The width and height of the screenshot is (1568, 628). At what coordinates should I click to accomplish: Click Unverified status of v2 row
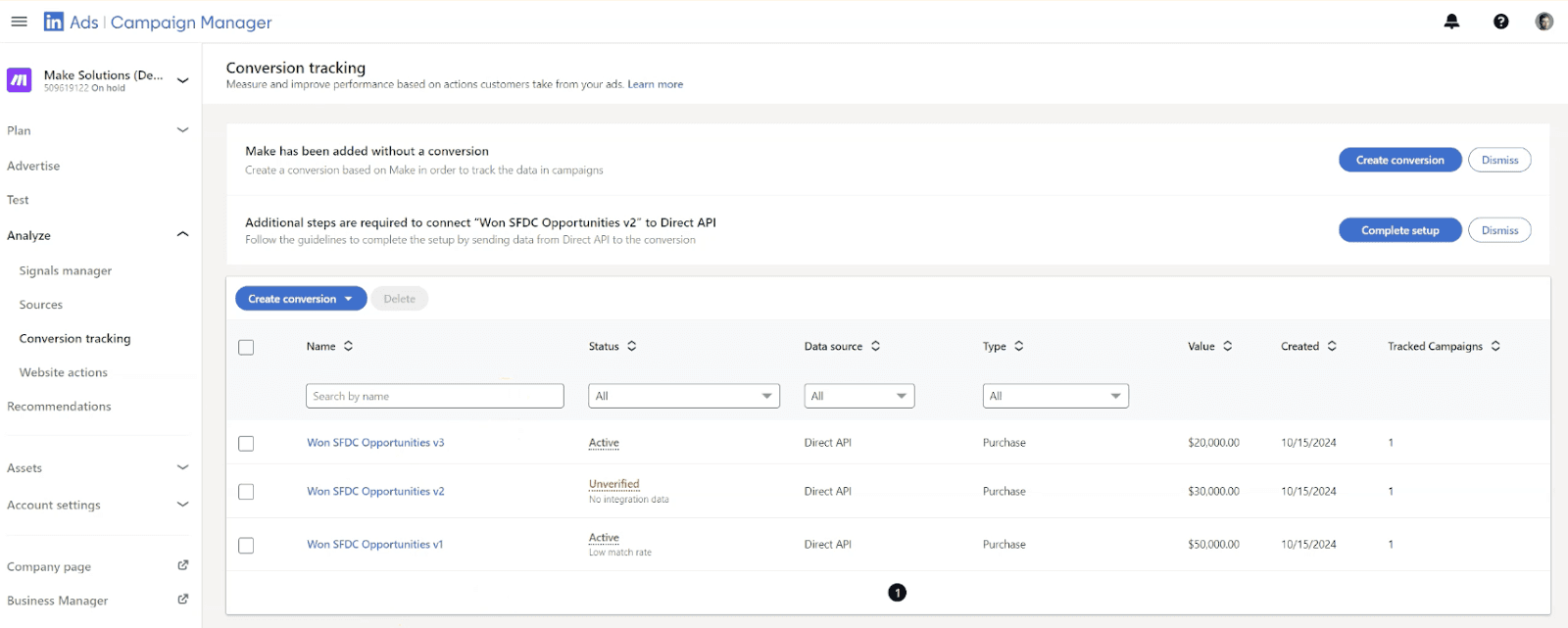tap(613, 484)
